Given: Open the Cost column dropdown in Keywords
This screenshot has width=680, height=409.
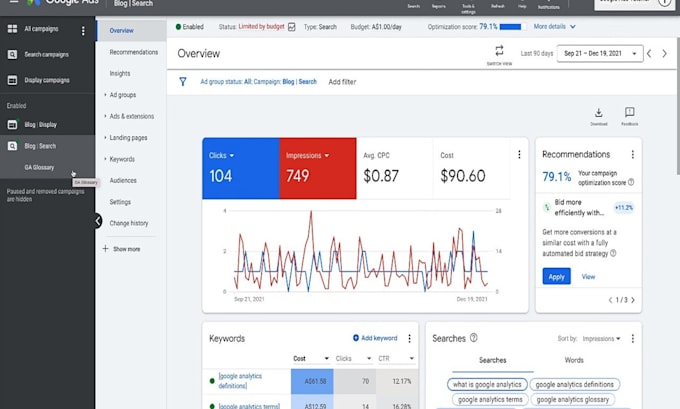Looking at the screenshot, I should point(326,358).
